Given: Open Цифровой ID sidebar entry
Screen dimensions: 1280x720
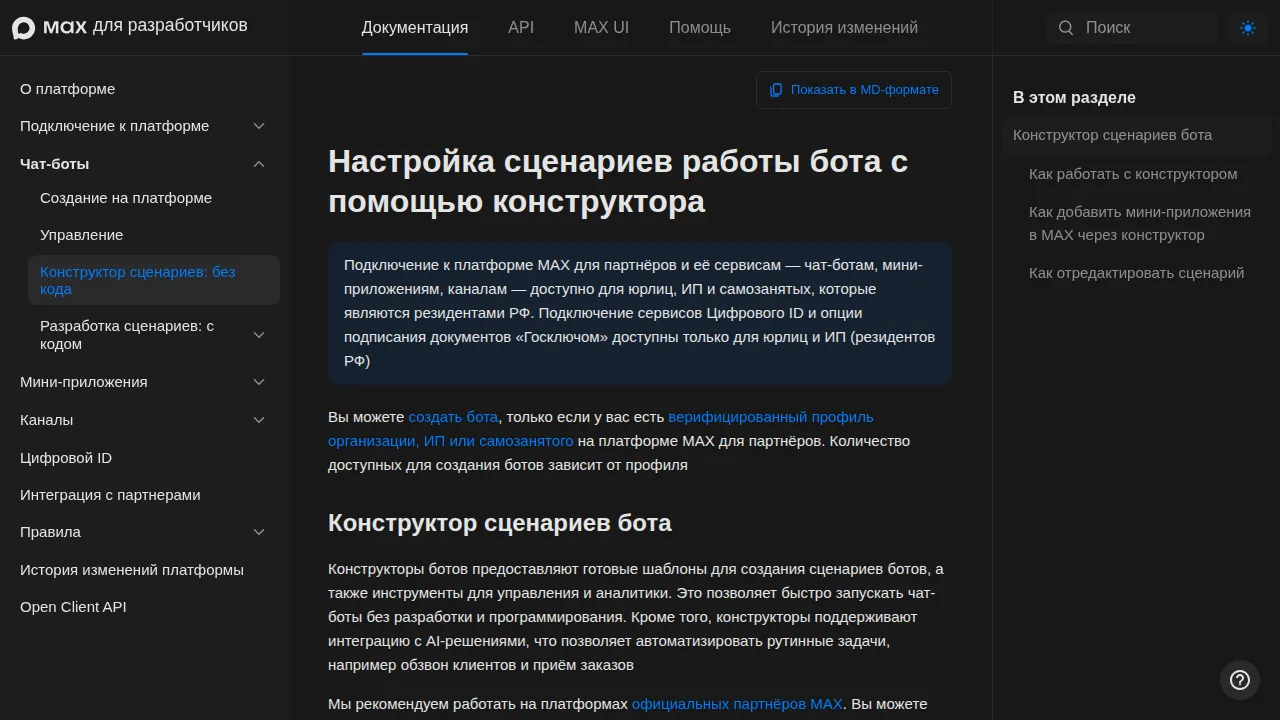Looking at the screenshot, I should click(66, 458).
